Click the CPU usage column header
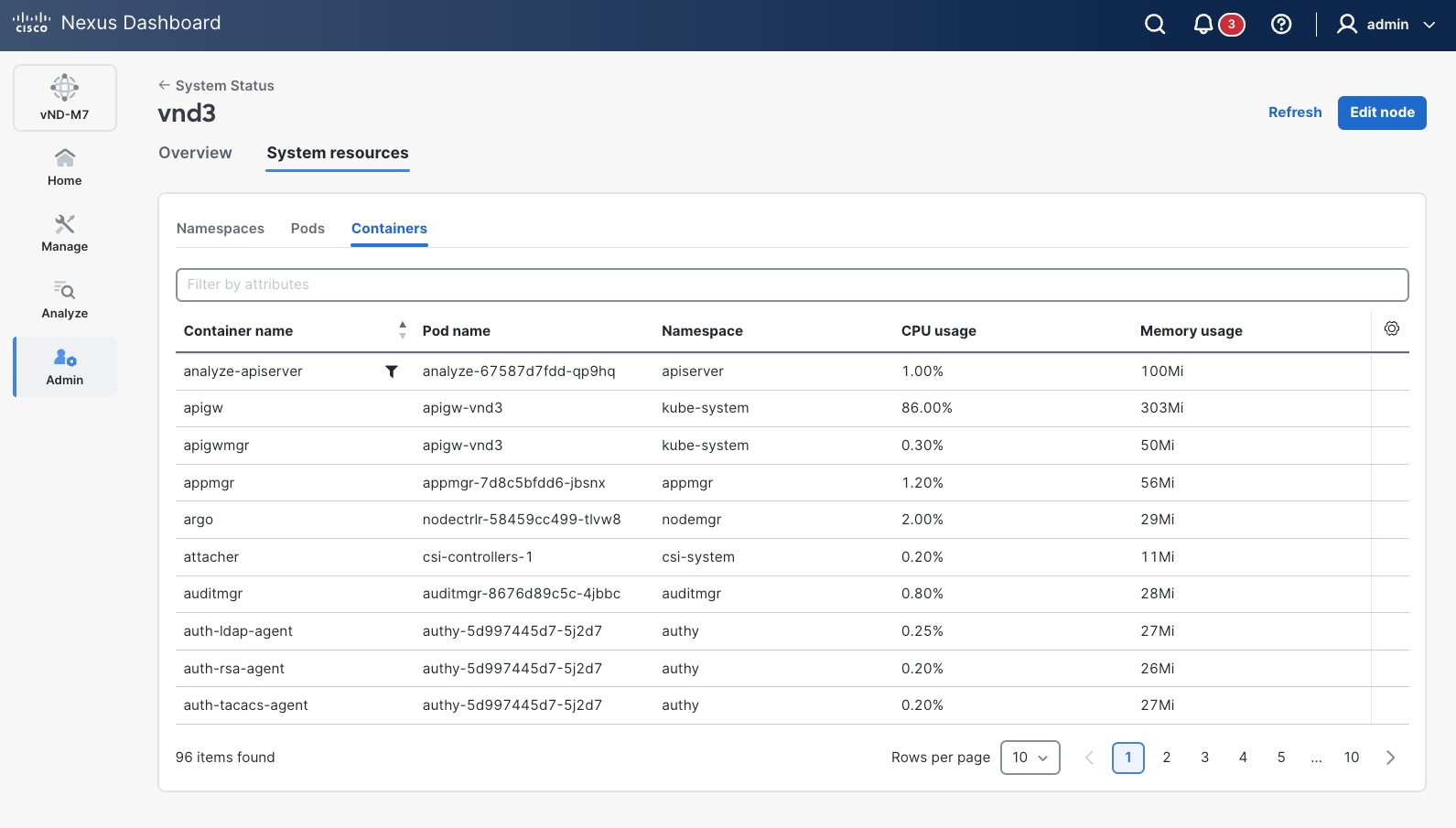Viewport: 1456px width, 828px height. coord(939,331)
